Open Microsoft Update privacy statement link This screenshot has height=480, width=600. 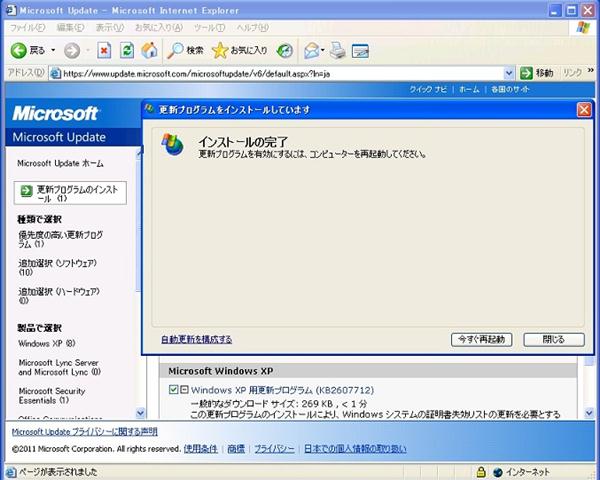(85, 432)
